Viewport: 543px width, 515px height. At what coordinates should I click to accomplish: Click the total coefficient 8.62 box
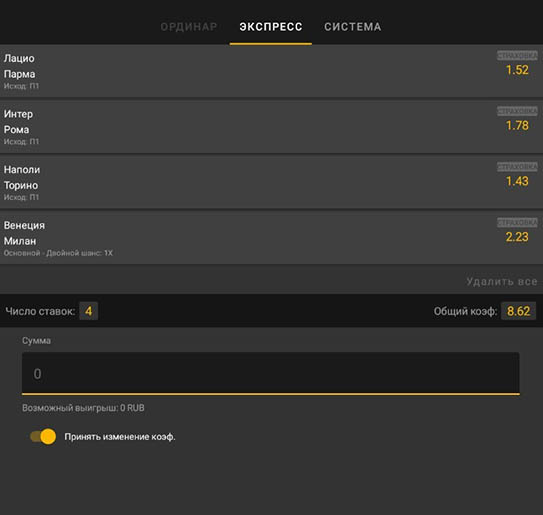[x=518, y=311]
